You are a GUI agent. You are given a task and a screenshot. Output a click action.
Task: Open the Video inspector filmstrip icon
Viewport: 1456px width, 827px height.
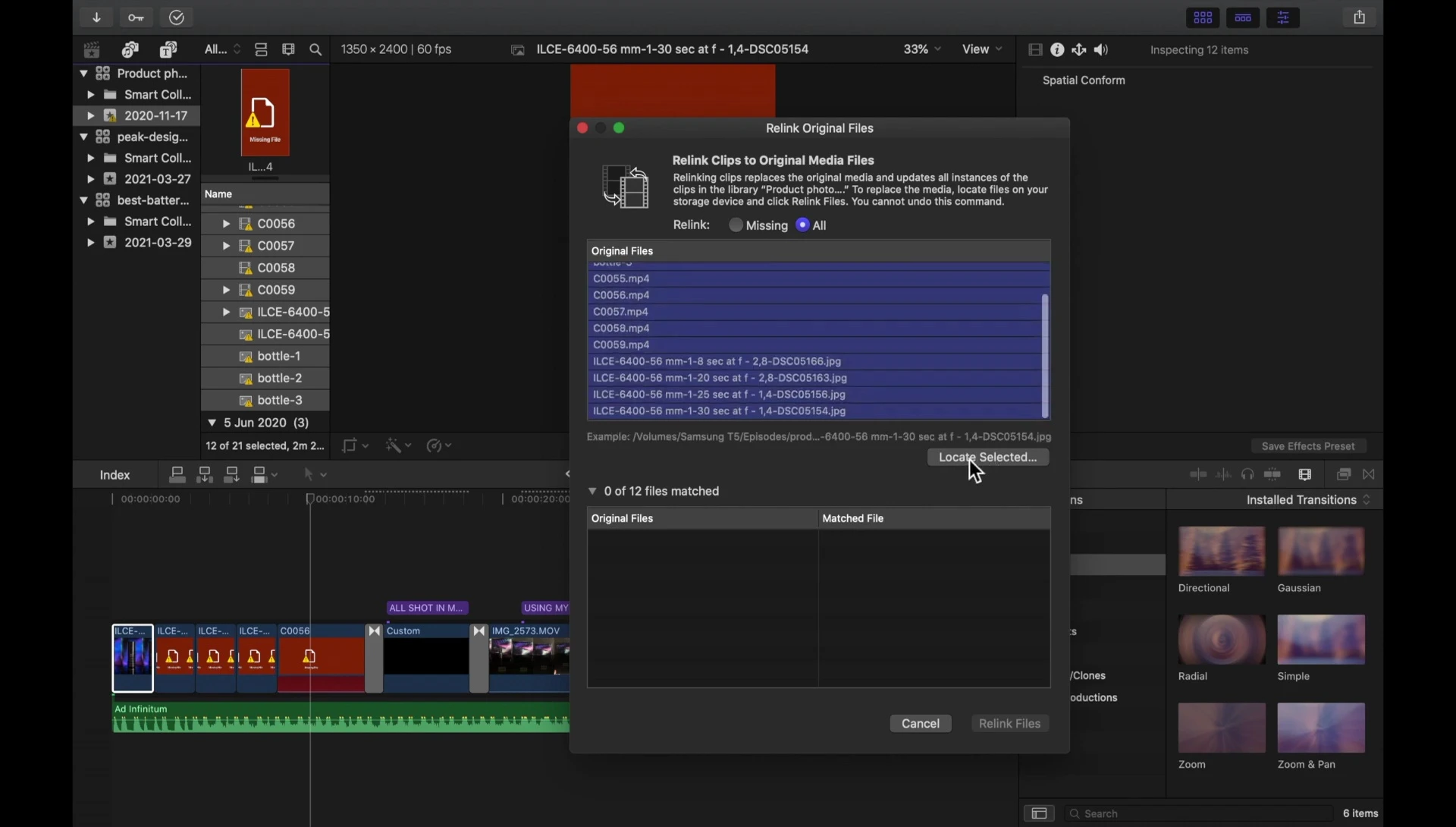(x=1036, y=50)
